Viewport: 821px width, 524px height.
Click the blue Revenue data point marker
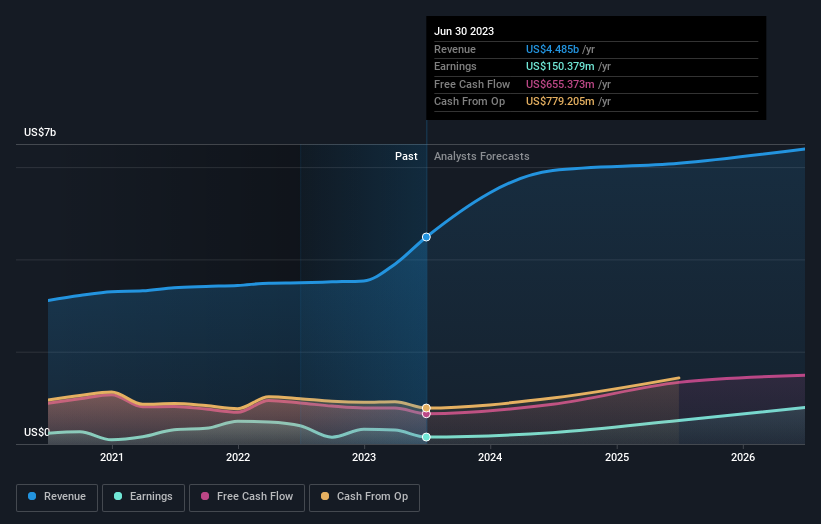426,237
